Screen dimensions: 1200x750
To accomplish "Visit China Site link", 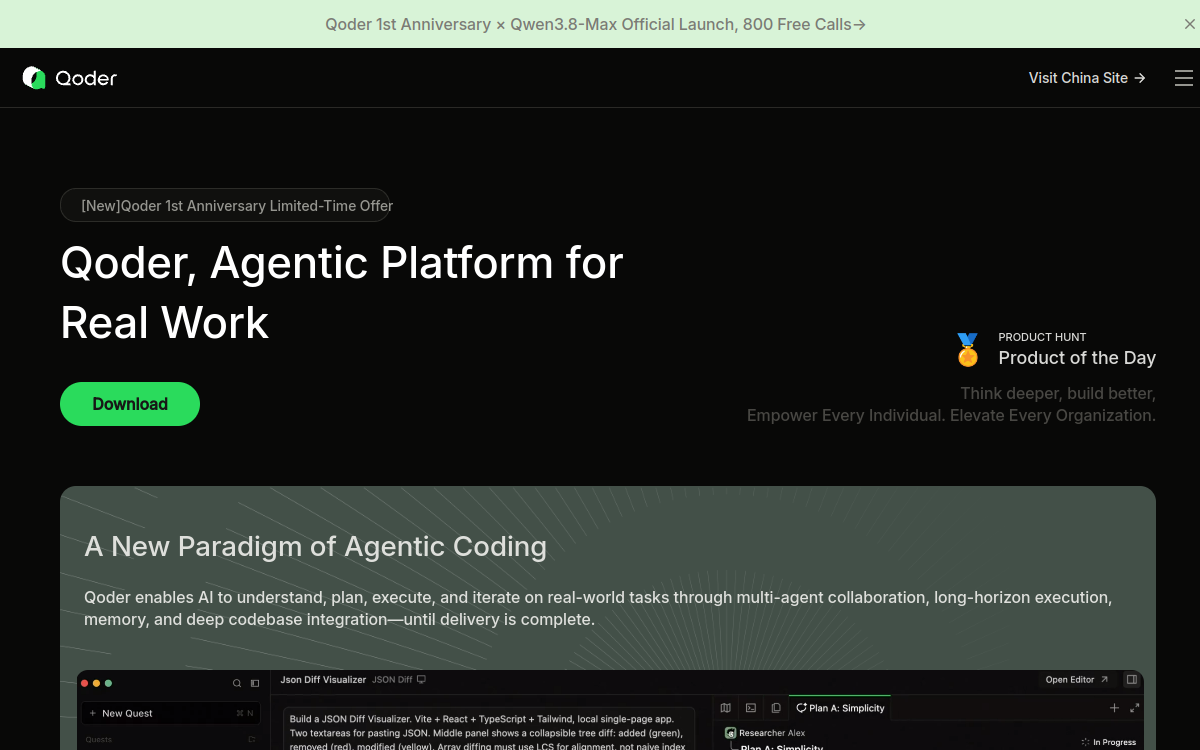I will coord(1087,78).
